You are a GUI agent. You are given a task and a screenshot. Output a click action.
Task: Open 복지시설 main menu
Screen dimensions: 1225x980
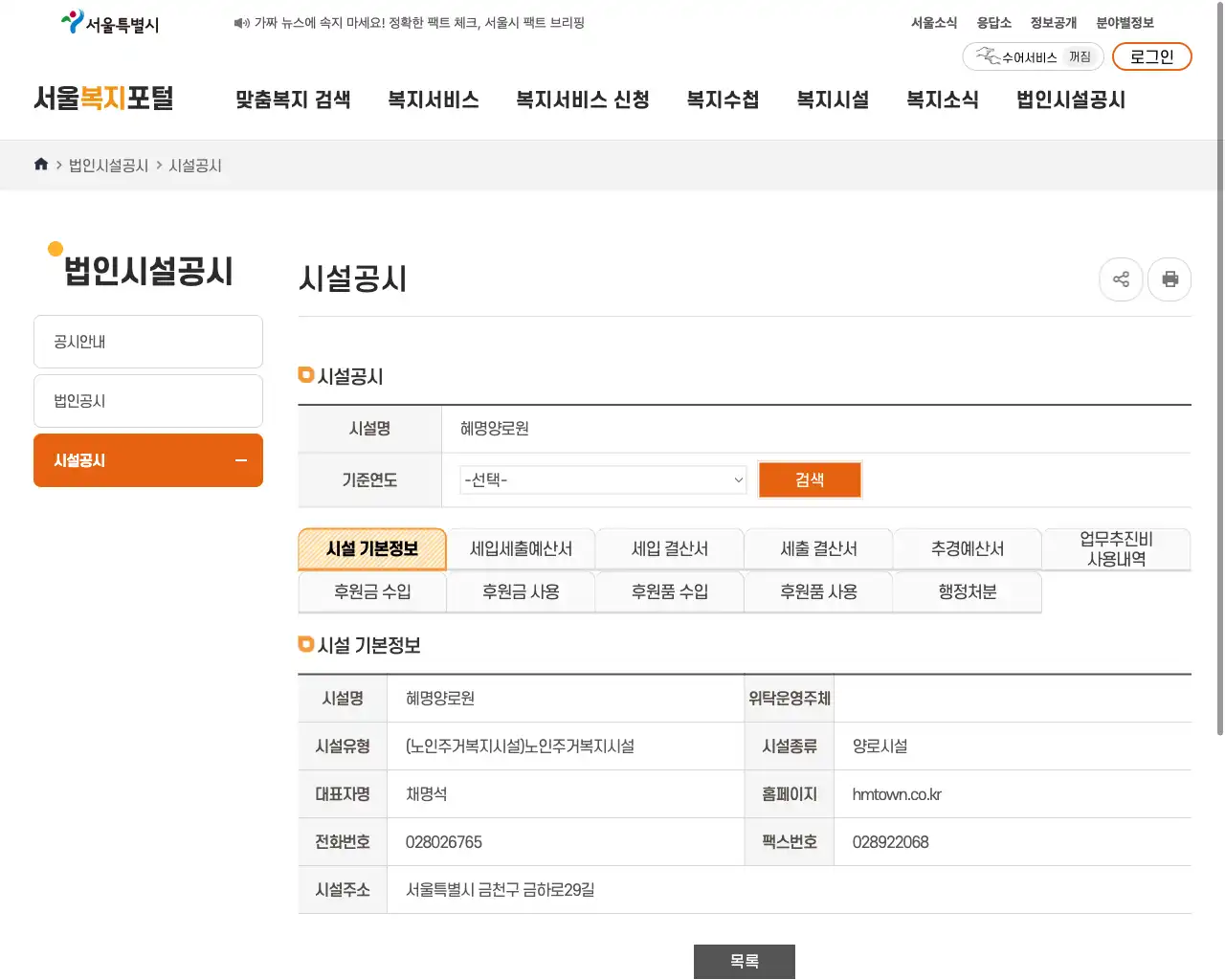pyautogui.click(x=834, y=100)
